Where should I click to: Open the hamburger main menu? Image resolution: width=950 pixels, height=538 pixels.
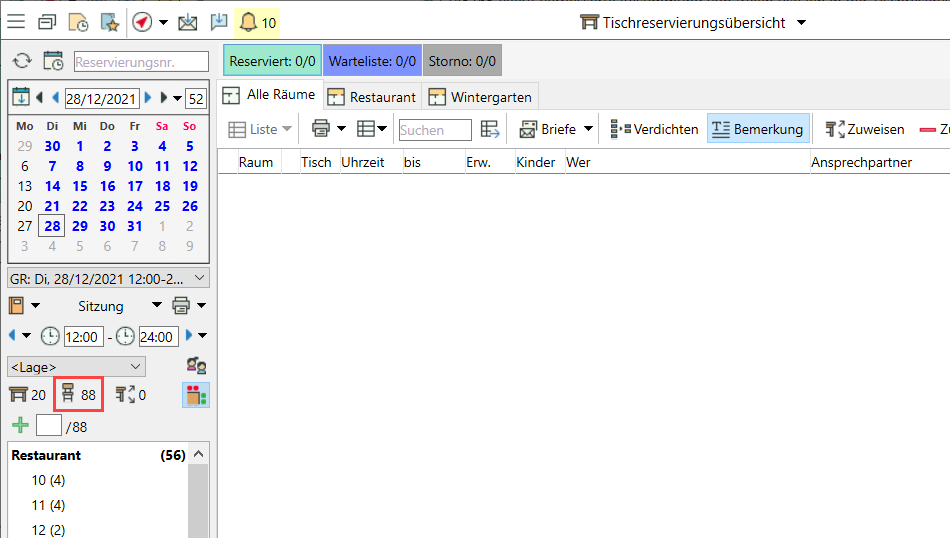16,22
